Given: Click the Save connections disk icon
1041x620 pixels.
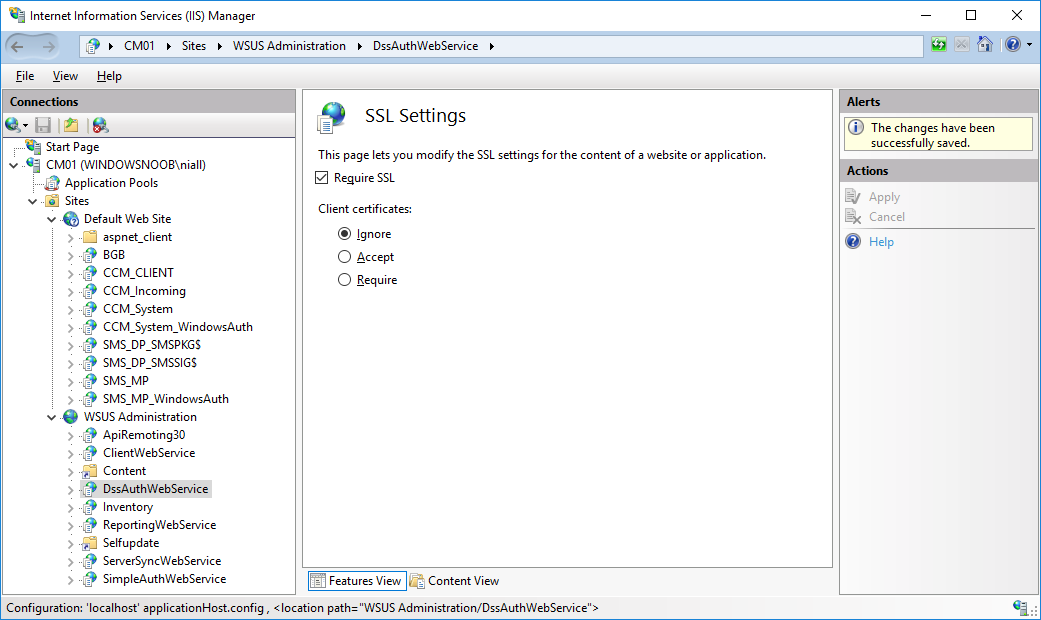Looking at the screenshot, I should tap(43, 125).
